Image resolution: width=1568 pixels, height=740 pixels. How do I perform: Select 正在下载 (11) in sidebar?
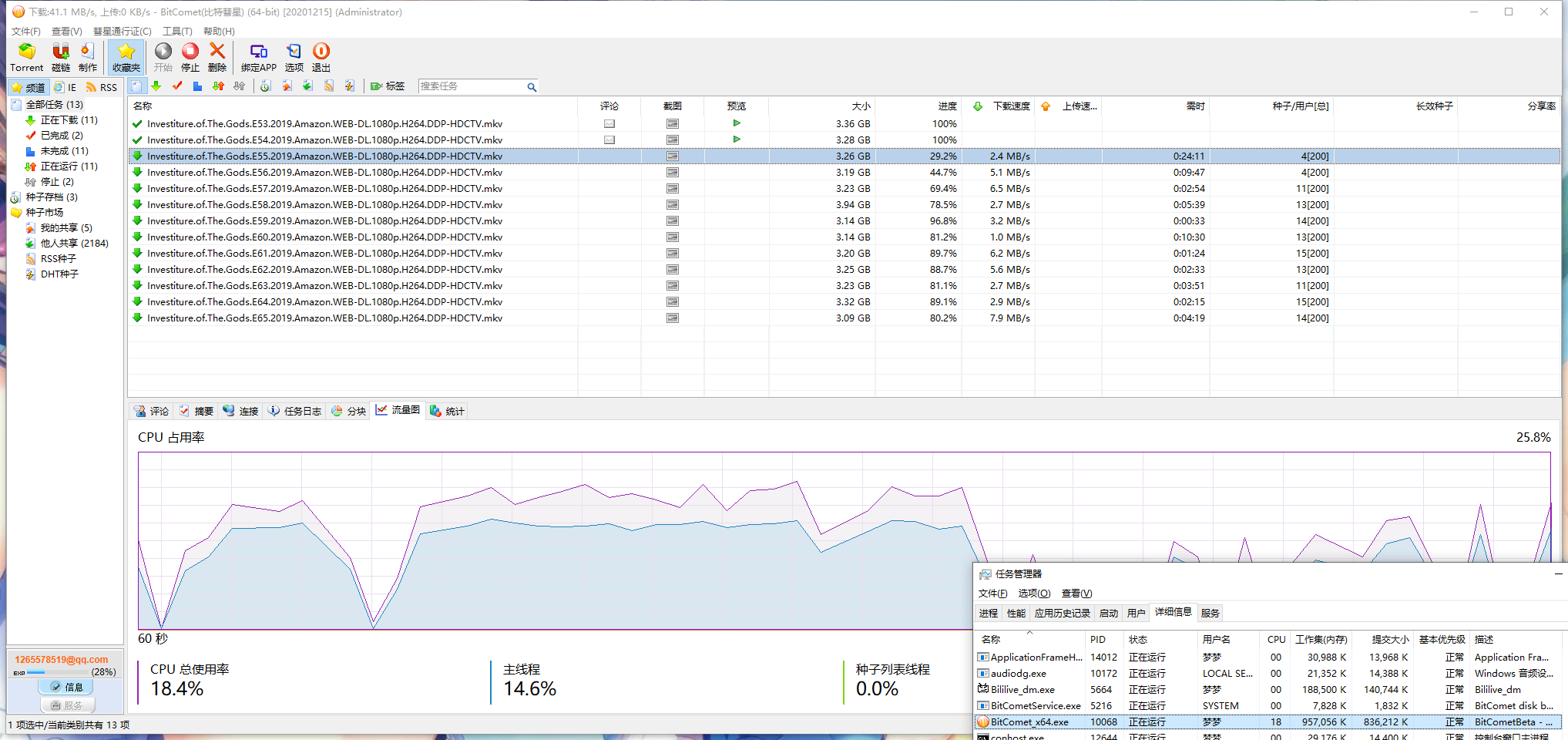69,119
